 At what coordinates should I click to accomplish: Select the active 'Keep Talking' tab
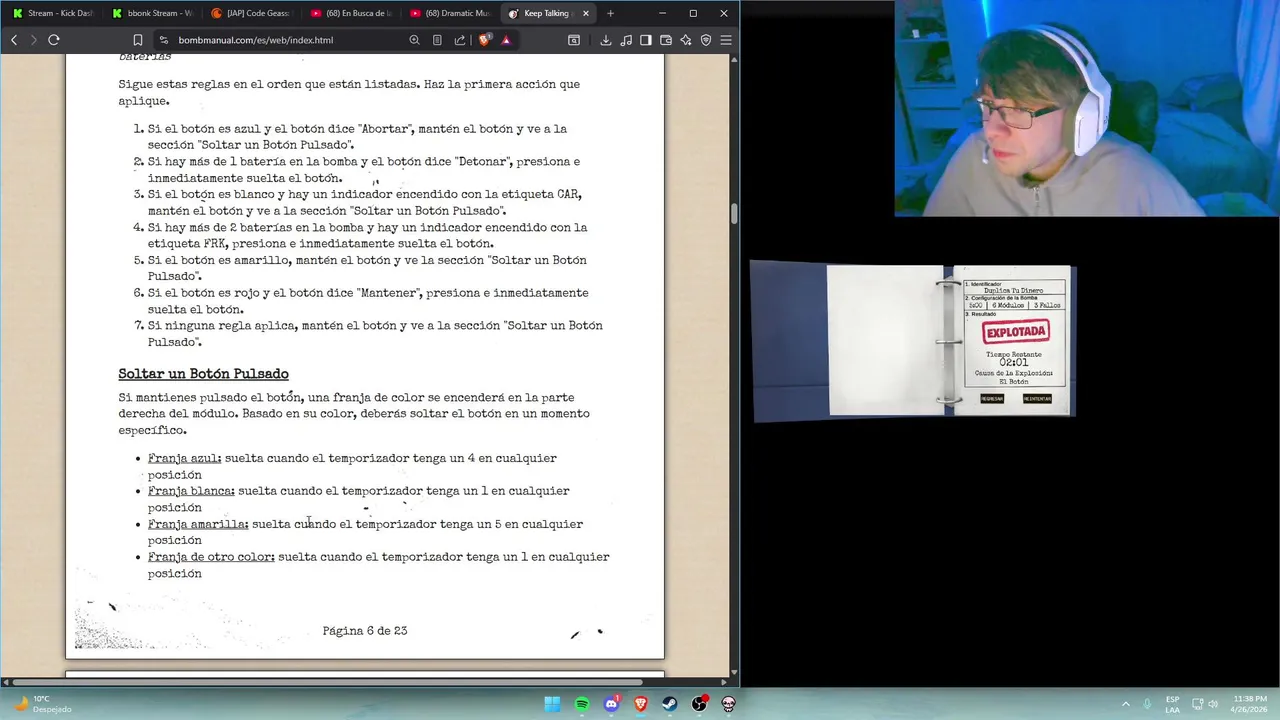540,13
